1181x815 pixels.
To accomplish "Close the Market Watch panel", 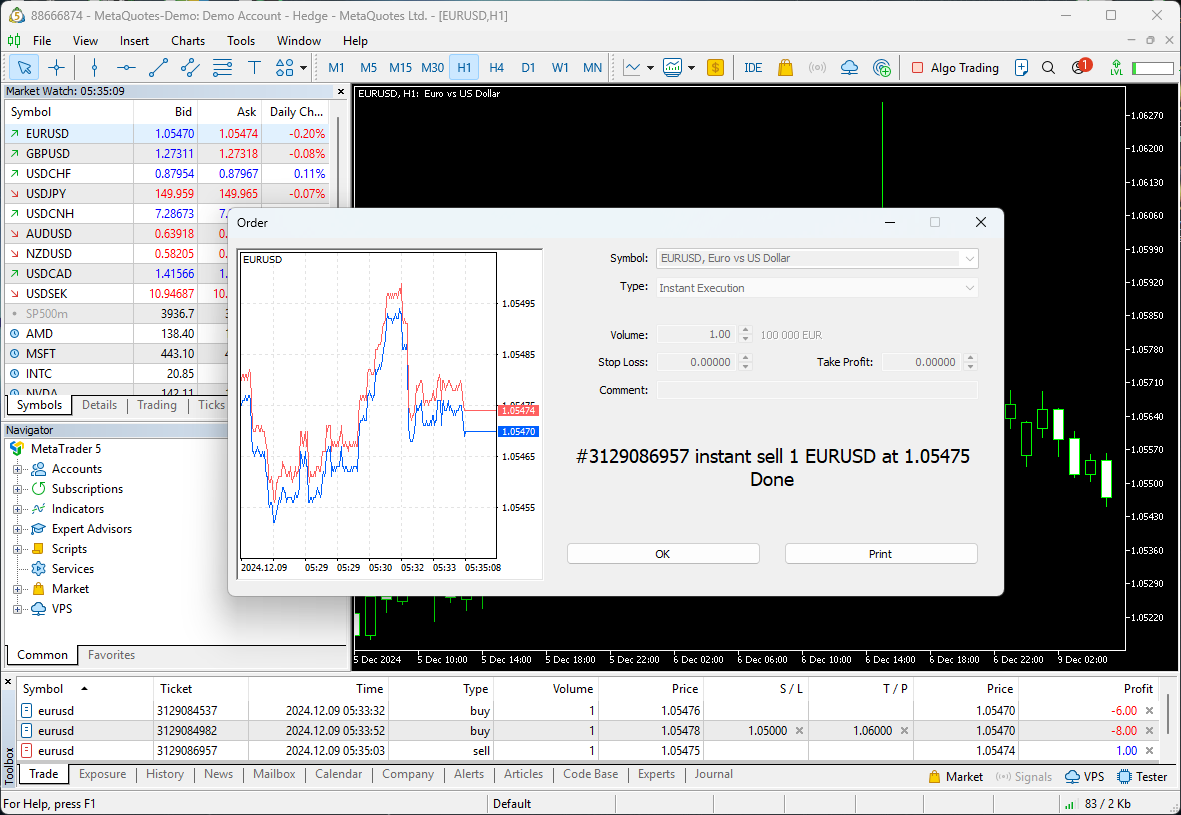I will tap(341, 91).
